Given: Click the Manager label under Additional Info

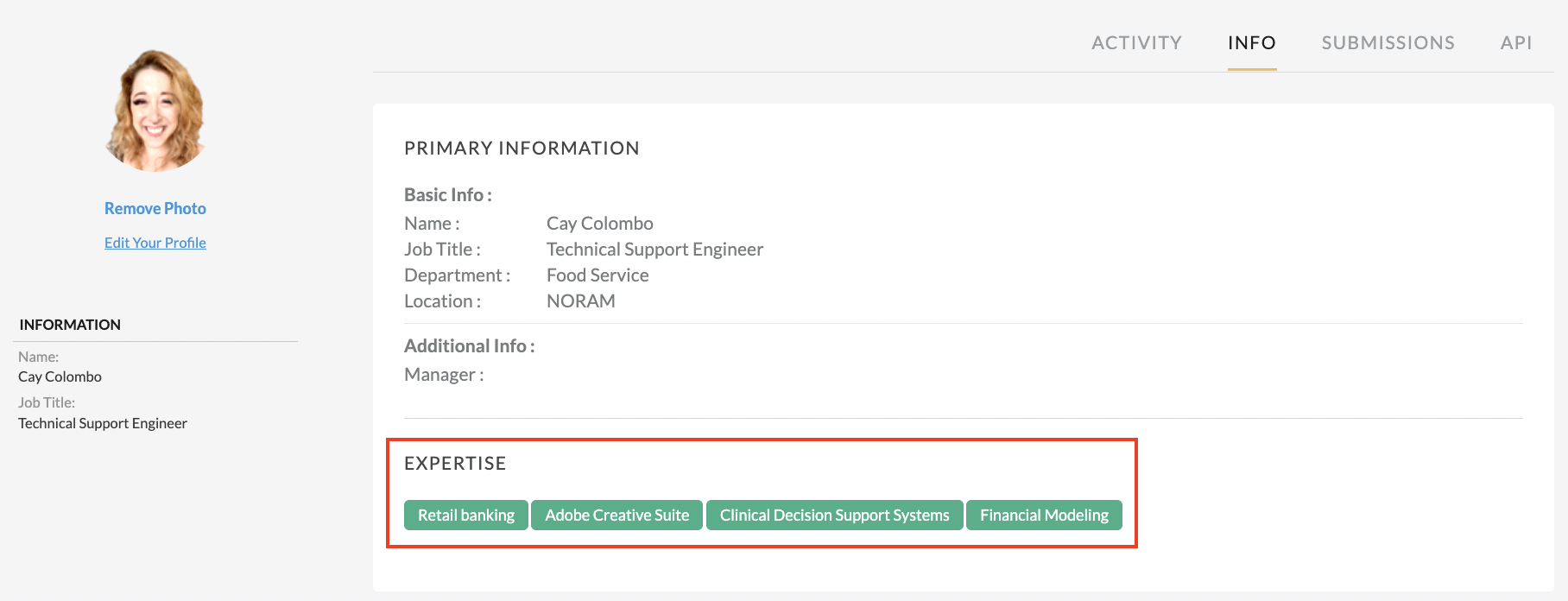Looking at the screenshot, I should tap(444, 375).
